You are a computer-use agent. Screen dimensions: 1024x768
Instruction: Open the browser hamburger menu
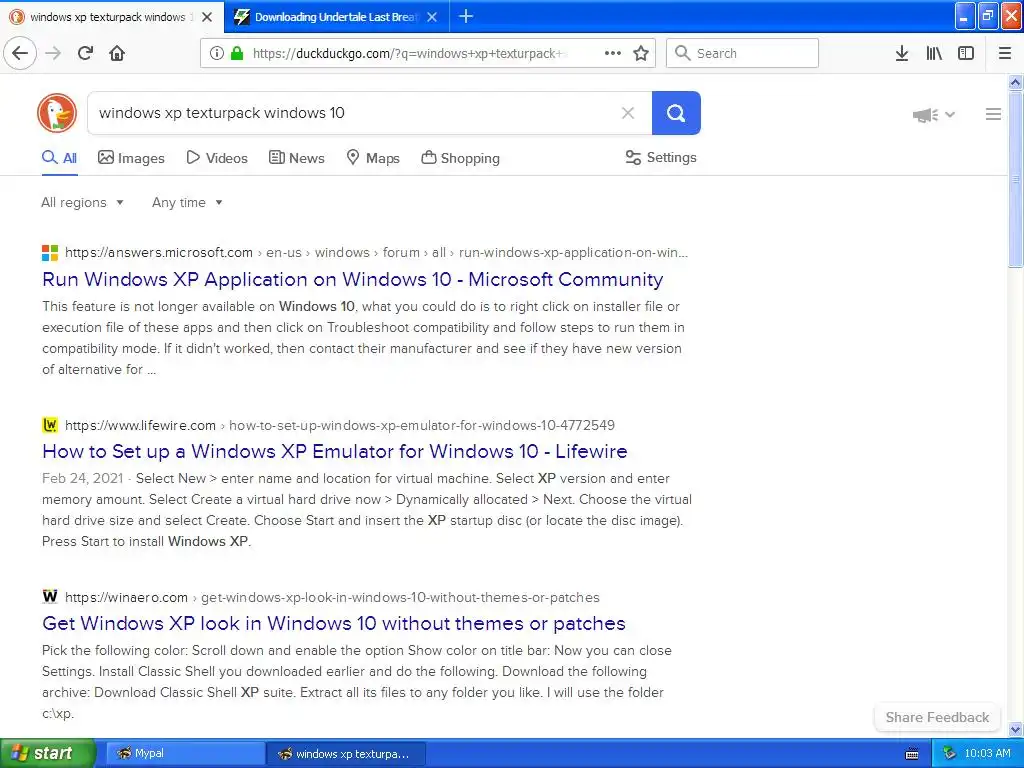click(x=1005, y=53)
